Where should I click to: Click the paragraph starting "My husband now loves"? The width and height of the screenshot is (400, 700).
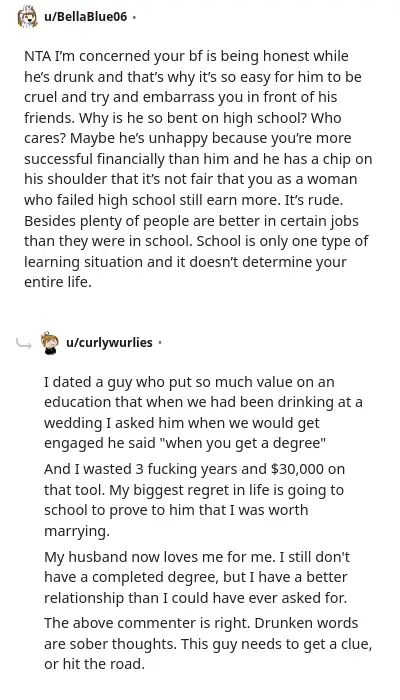click(197, 577)
